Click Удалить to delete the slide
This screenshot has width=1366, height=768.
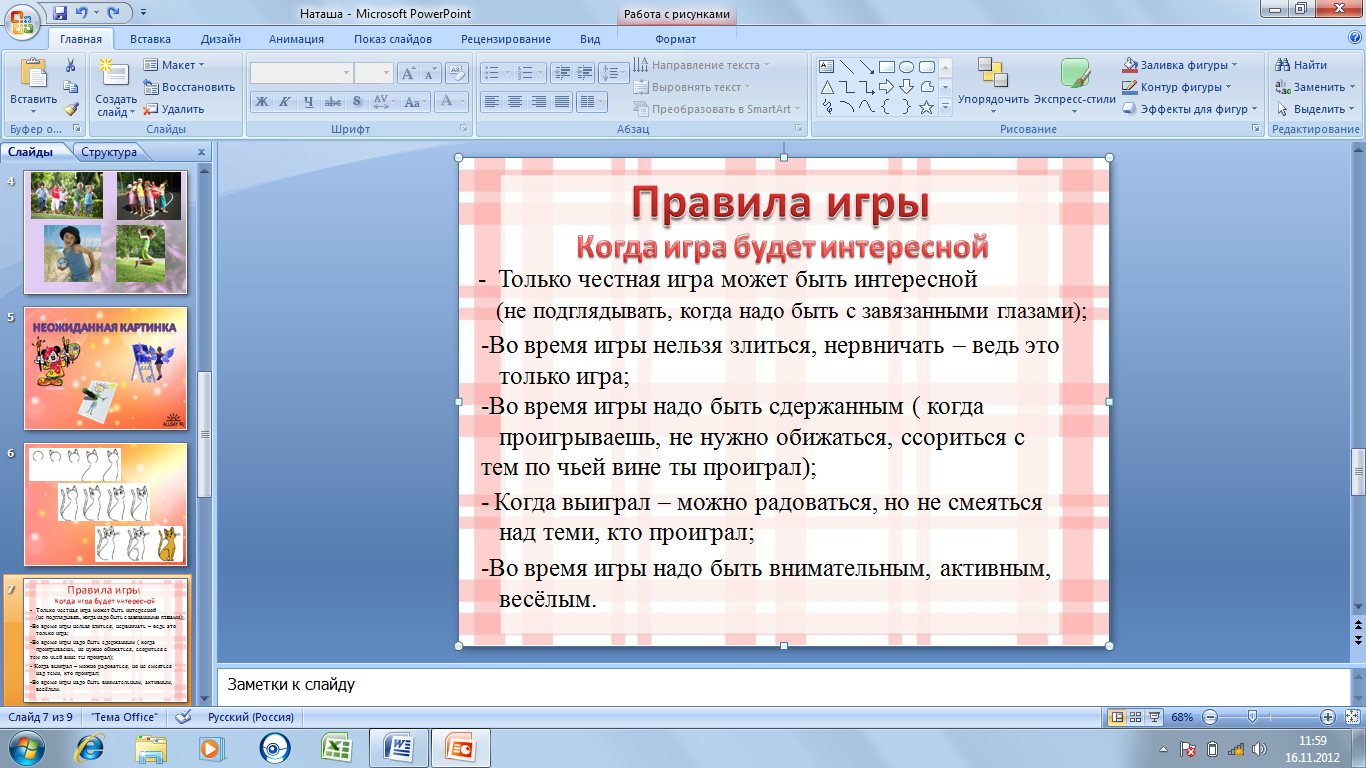click(x=175, y=109)
